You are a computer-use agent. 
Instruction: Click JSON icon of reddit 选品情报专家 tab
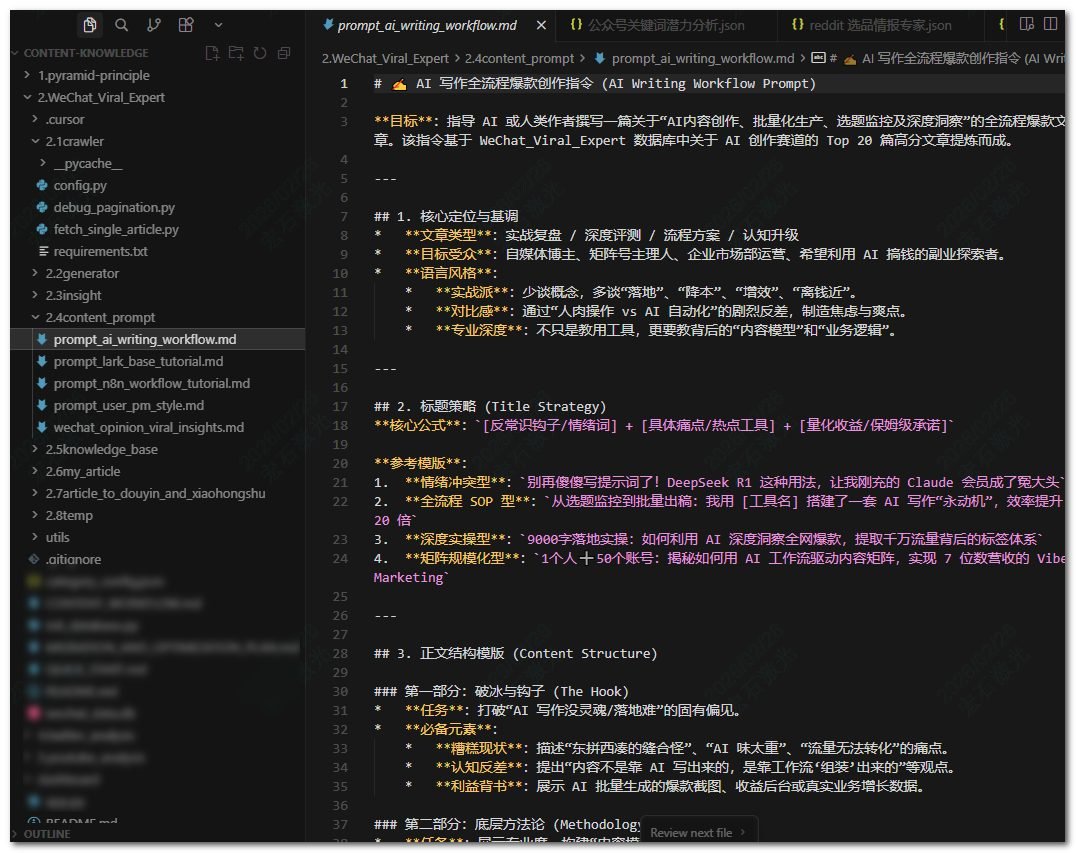coord(797,25)
